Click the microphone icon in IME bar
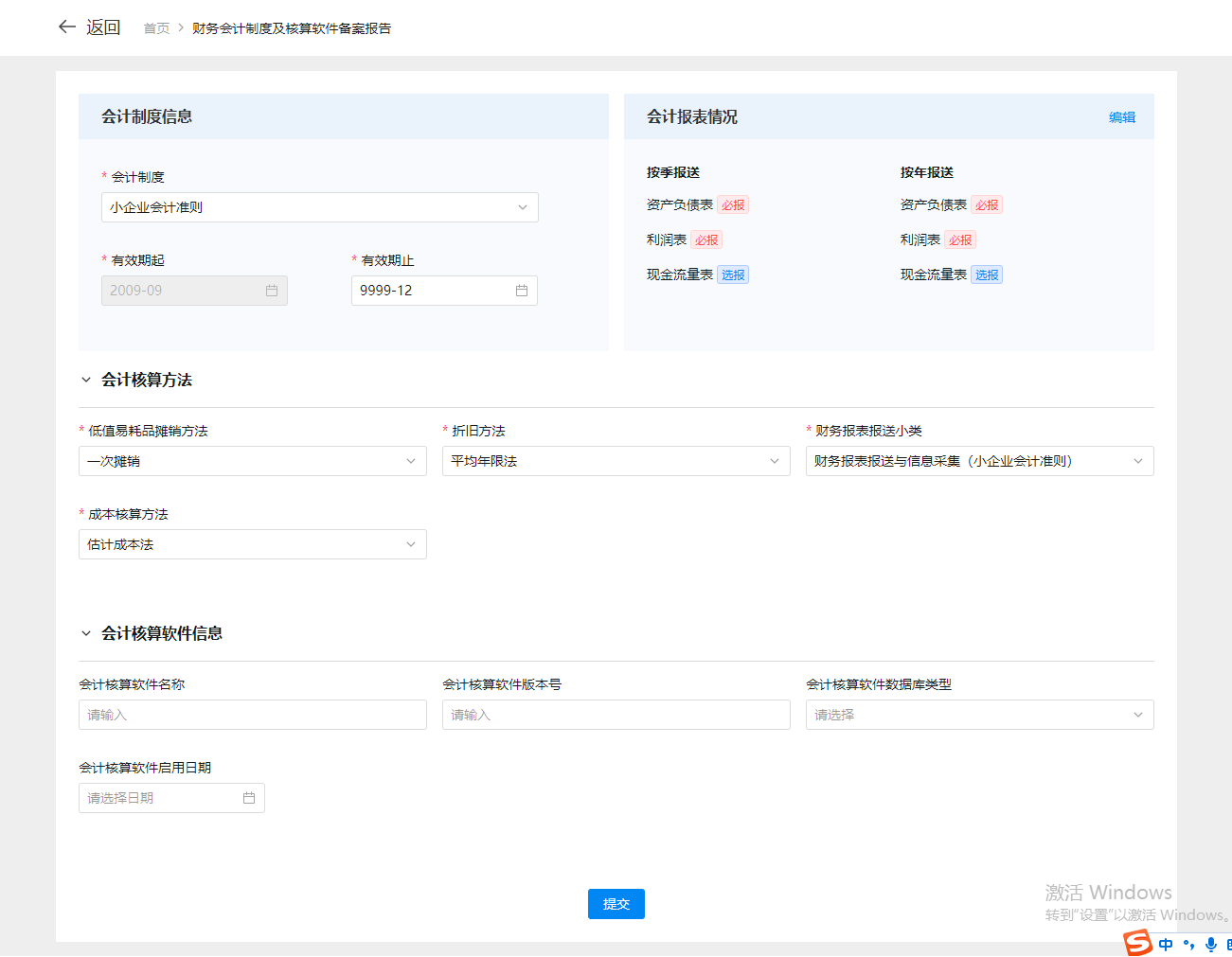The height and width of the screenshot is (957, 1232). point(1210,944)
